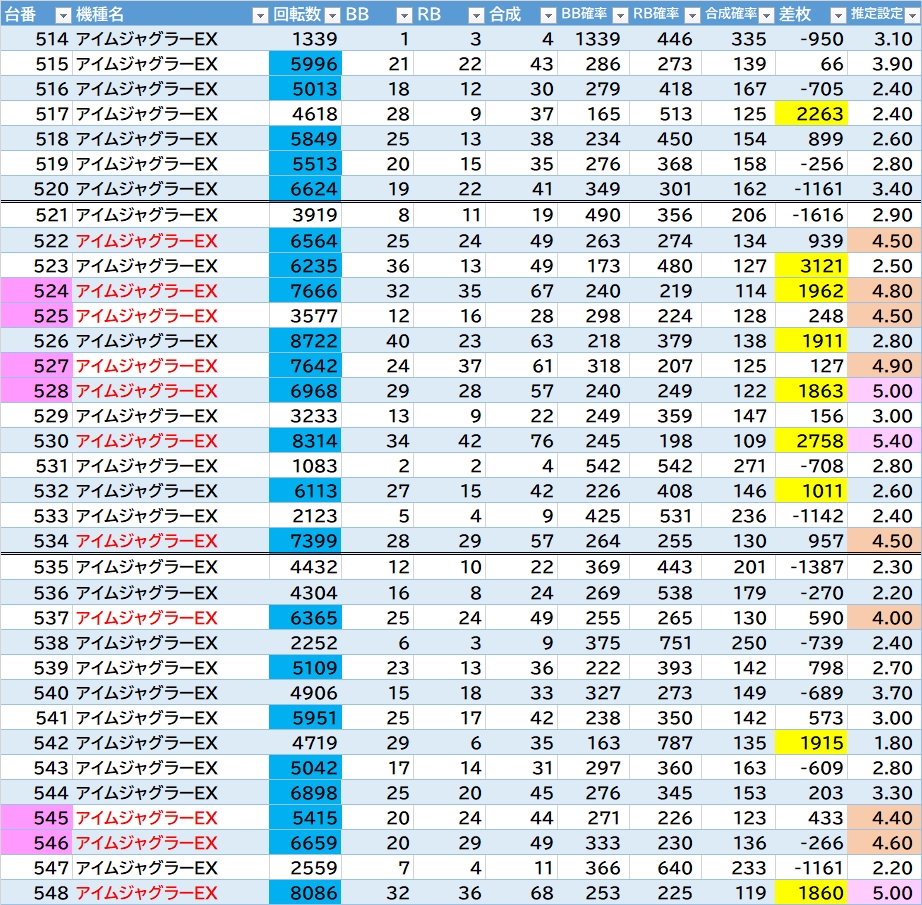Select the 合成確率 cell 271

[739, 466]
